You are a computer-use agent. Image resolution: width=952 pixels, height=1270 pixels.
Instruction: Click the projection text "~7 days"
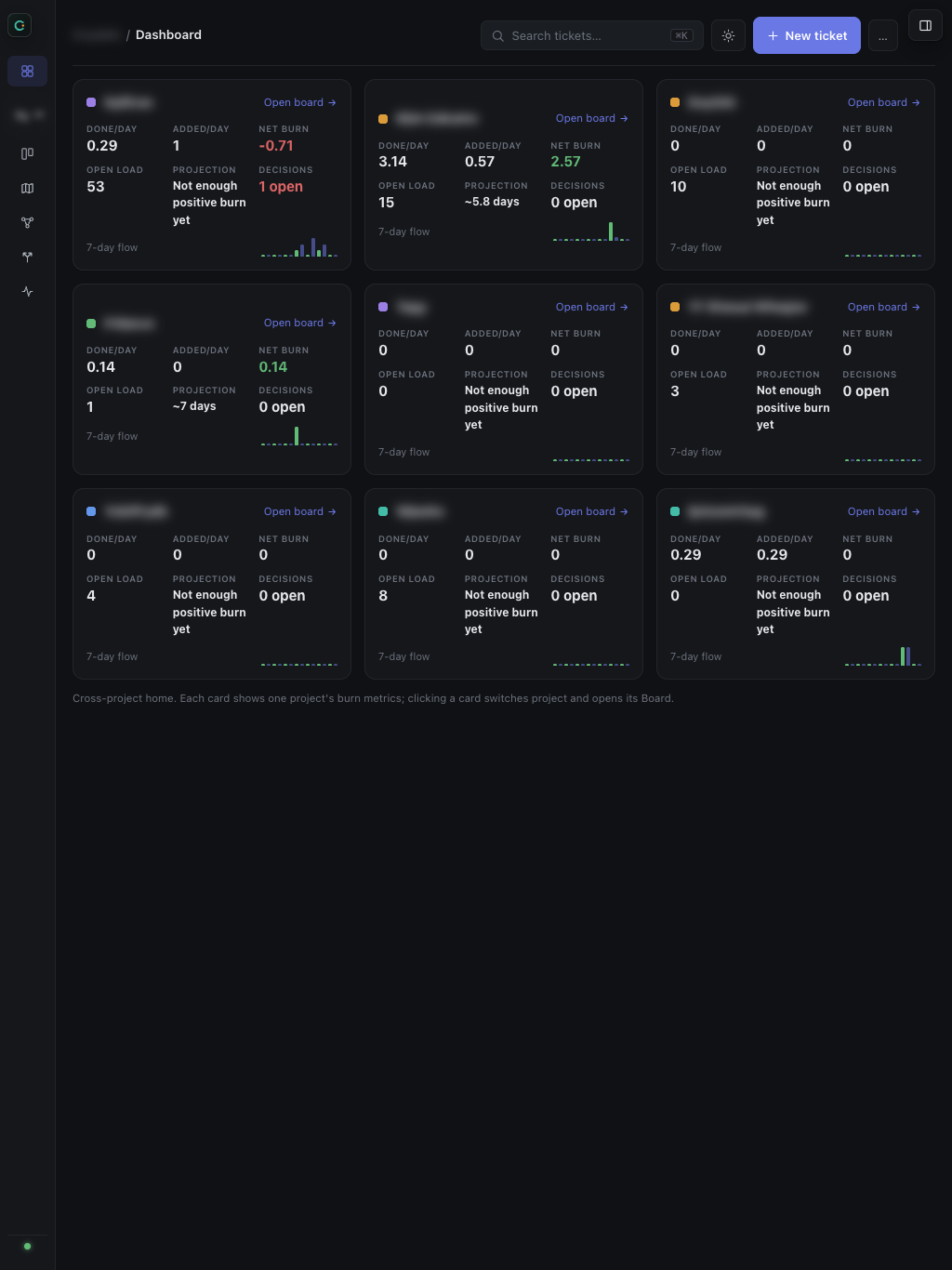tap(194, 406)
